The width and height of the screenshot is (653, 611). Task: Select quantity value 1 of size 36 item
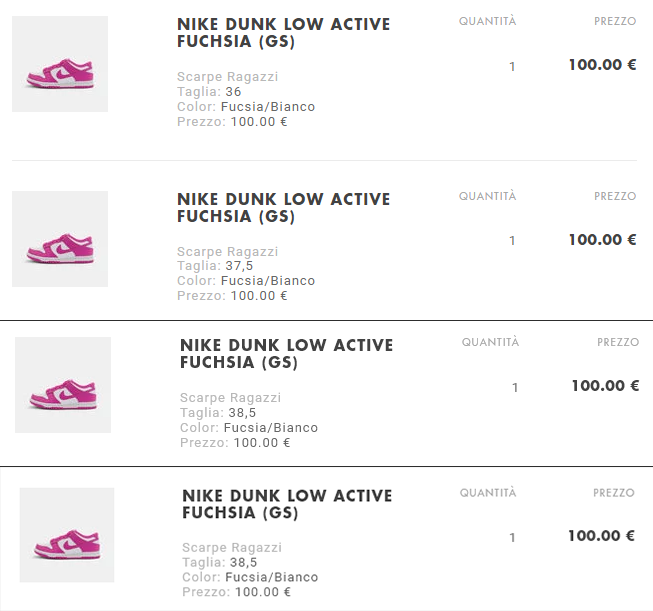[512, 67]
